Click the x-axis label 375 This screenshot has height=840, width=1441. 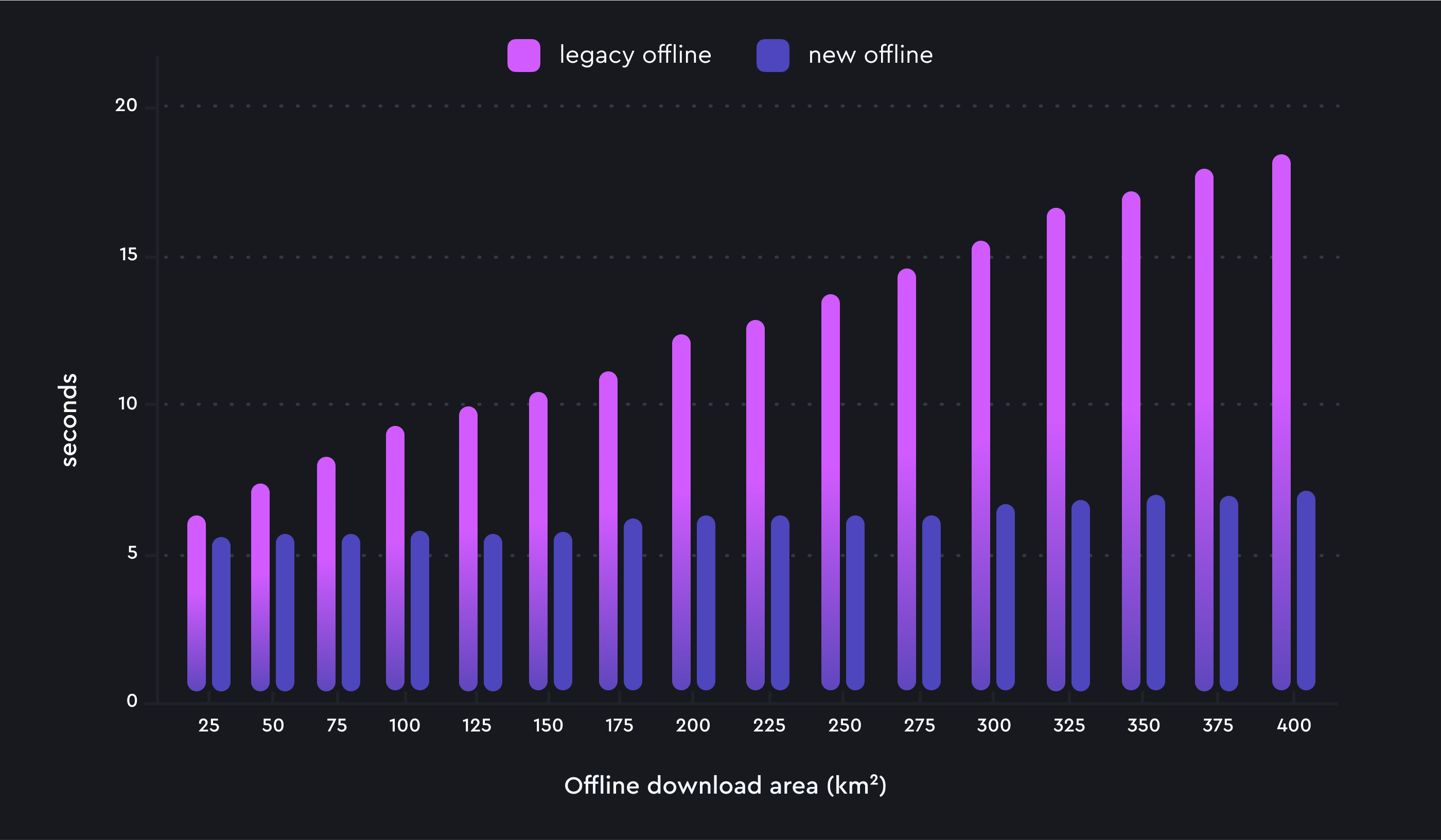(1218, 726)
